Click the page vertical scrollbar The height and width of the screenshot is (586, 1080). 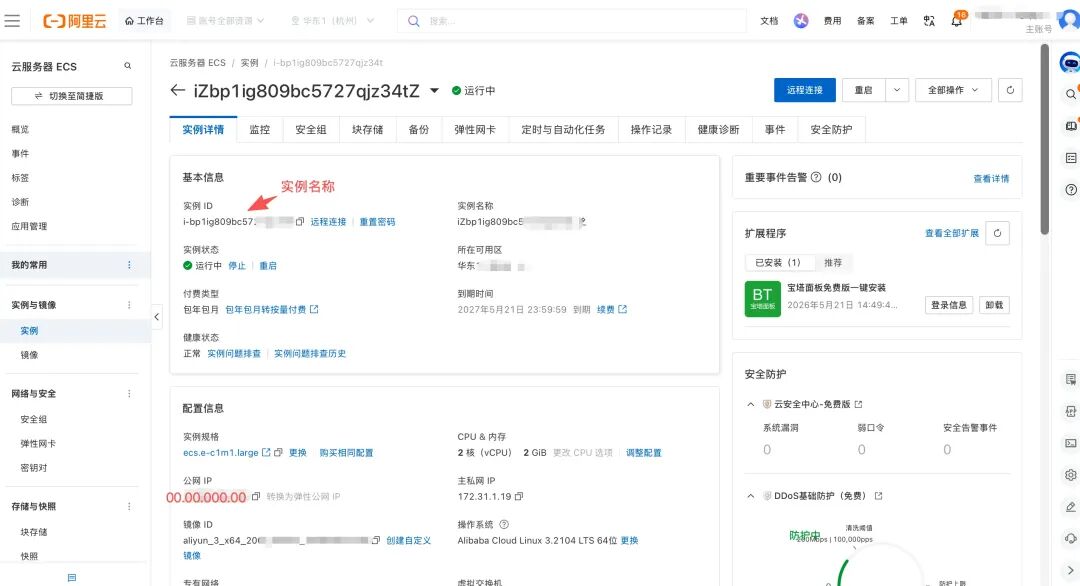pyautogui.click(x=1045, y=139)
